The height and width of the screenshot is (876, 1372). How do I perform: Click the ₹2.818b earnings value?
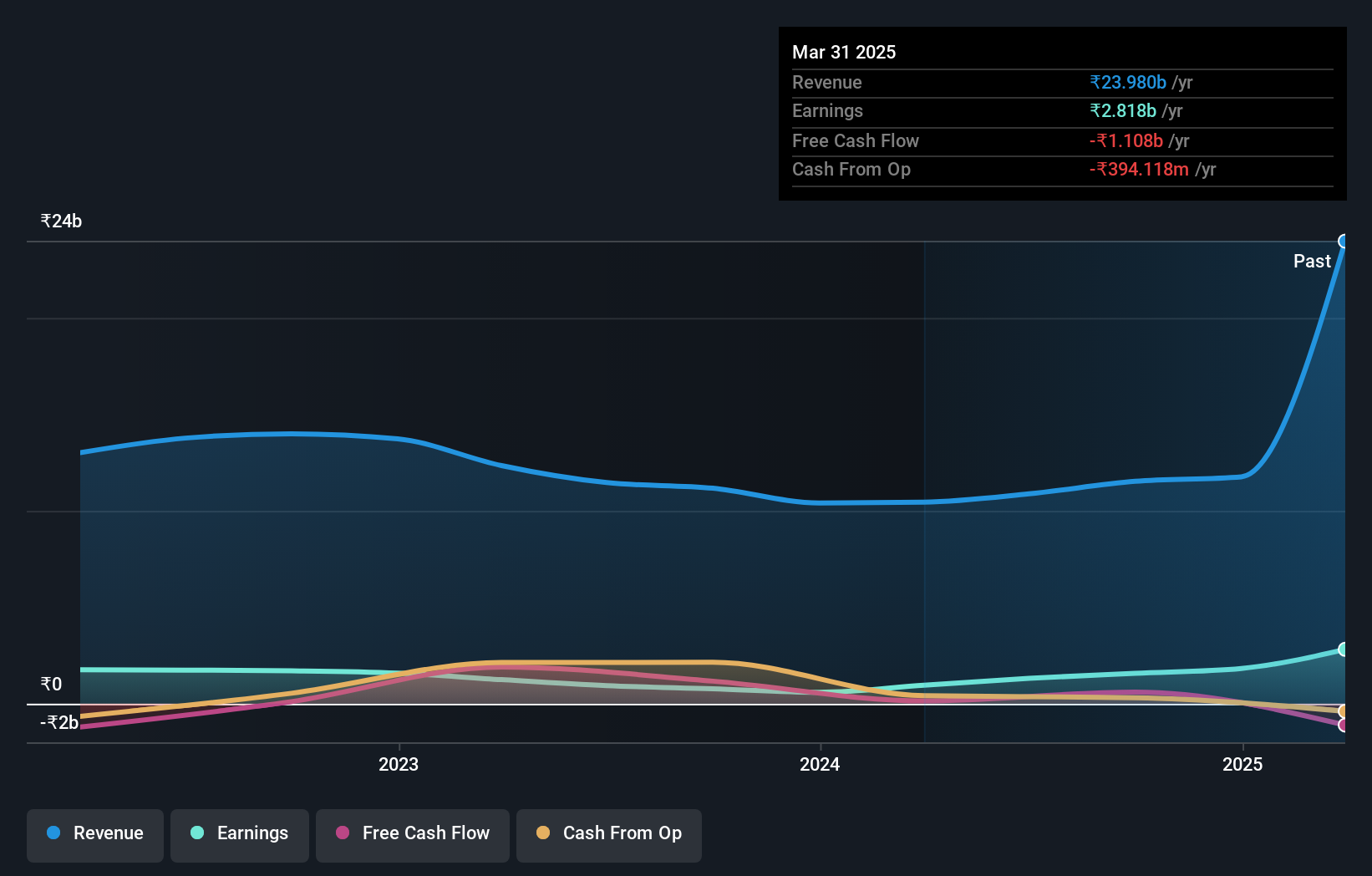click(1123, 110)
